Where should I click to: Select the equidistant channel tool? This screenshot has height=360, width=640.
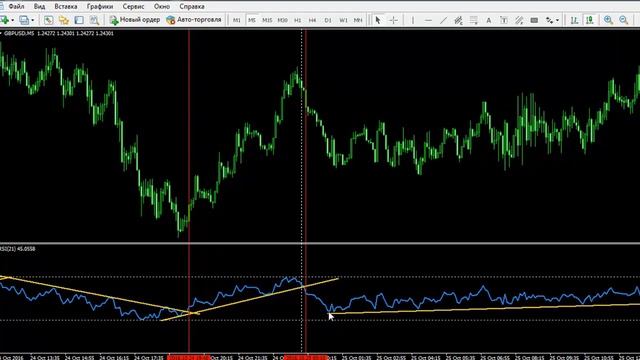click(458, 20)
